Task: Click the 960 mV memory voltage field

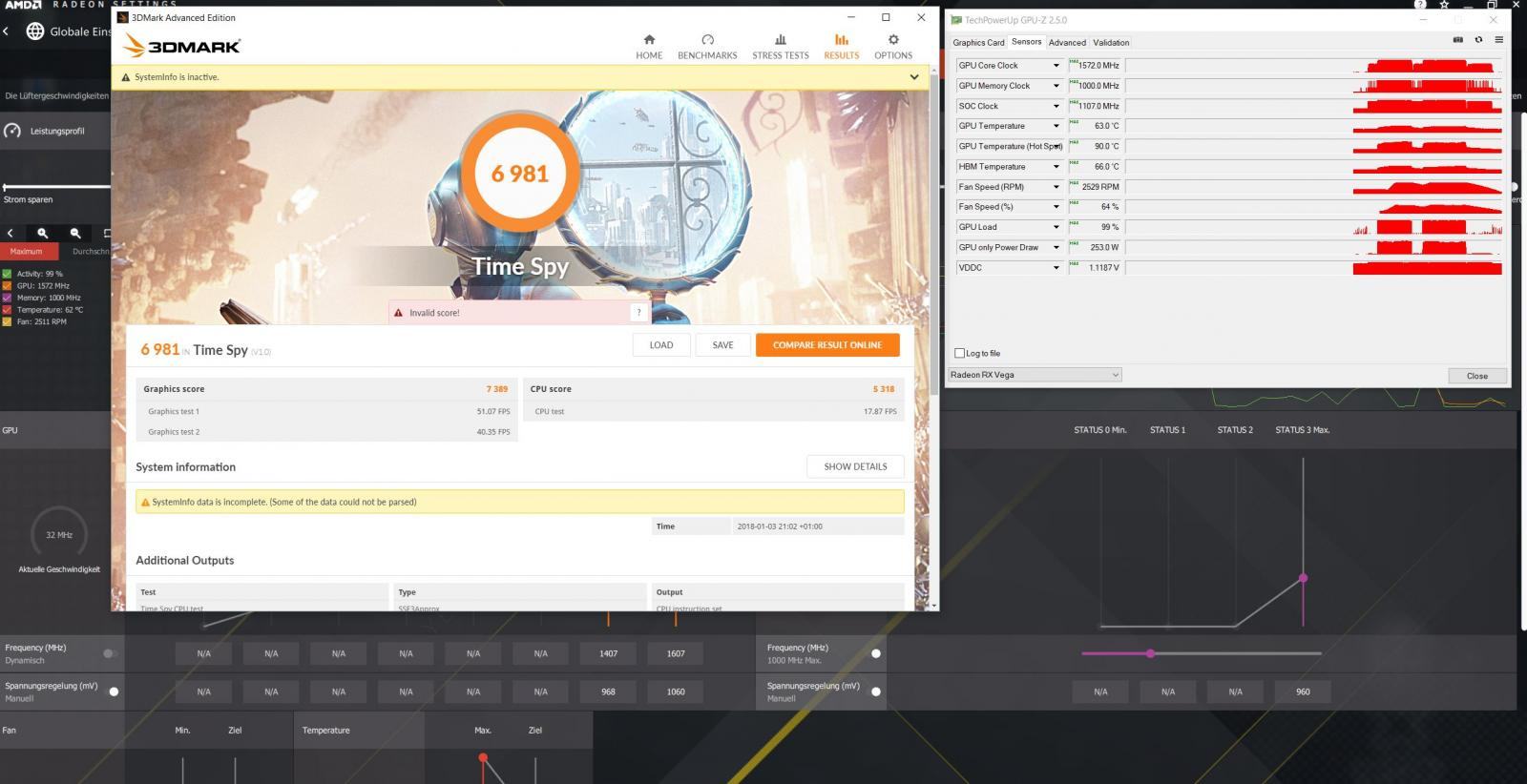Action: pos(1303,691)
